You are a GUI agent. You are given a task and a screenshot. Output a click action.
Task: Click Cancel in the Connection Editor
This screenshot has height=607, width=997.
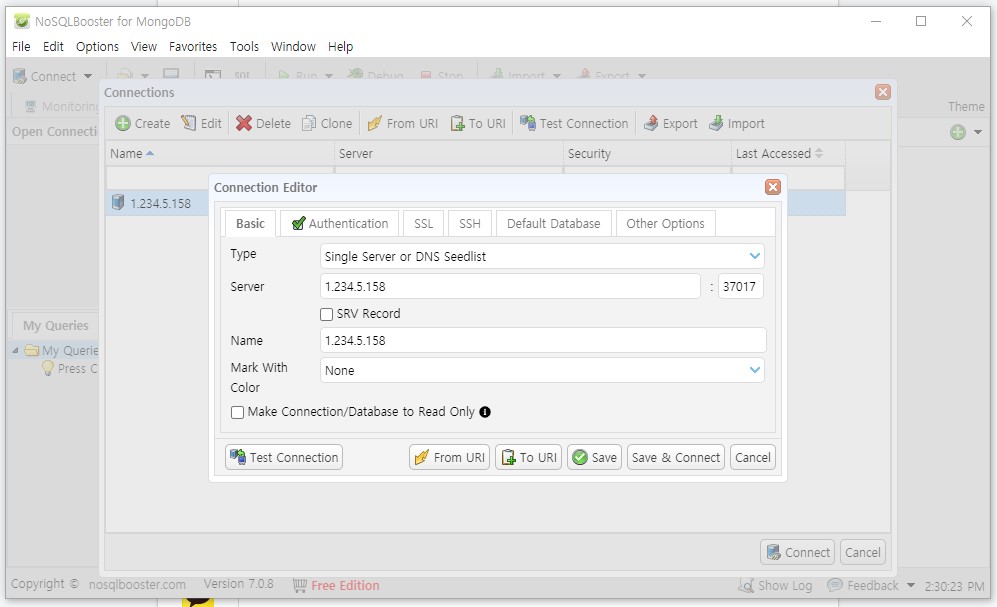(753, 457)
